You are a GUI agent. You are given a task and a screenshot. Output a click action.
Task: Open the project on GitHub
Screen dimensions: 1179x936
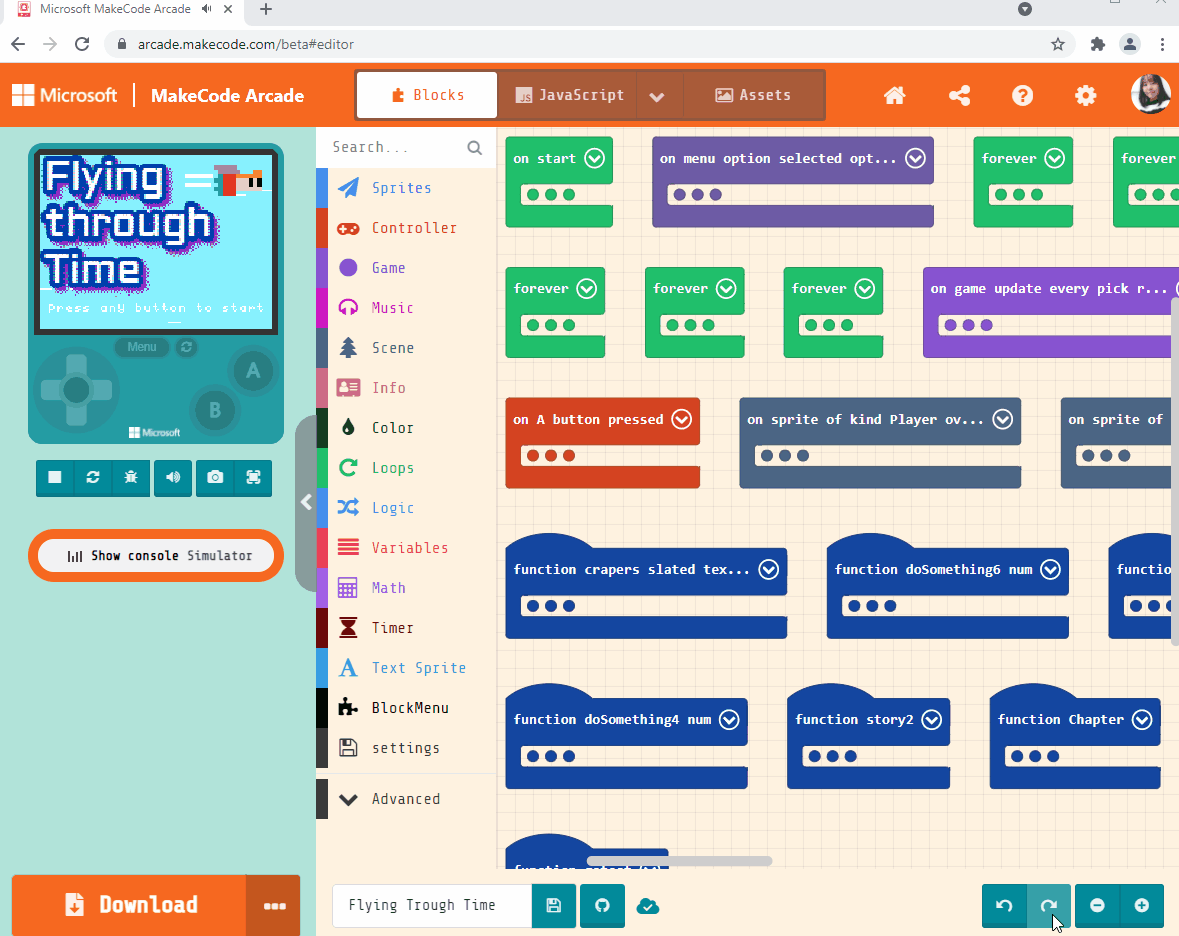pos(602,905)
